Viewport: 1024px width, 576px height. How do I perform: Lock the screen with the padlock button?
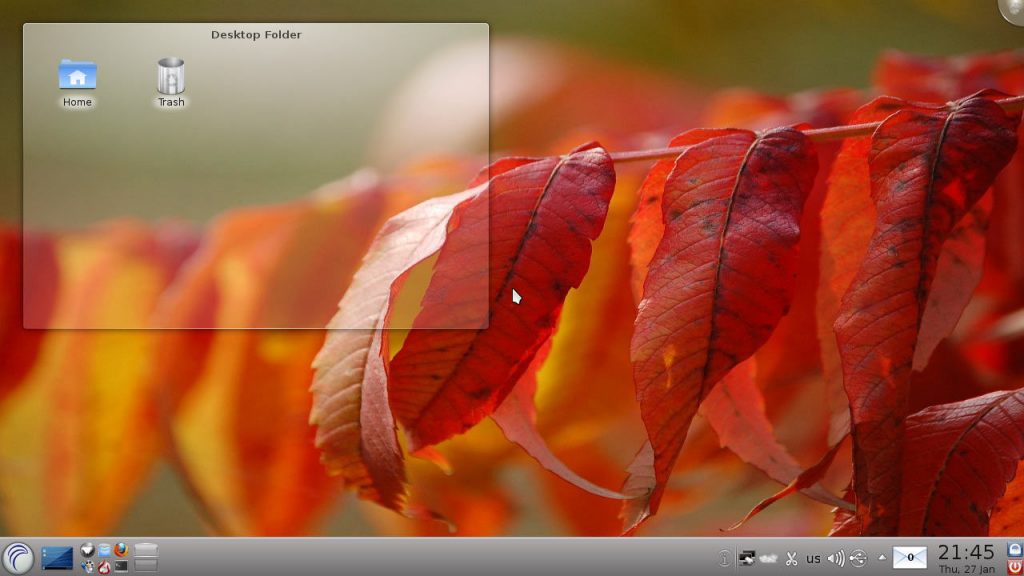coord(1012,550)
